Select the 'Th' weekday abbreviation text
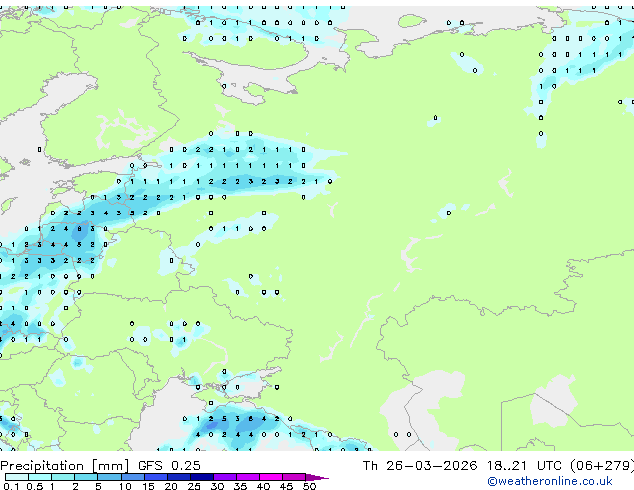Viewport: 634px width, 490px height. [370, 466]
